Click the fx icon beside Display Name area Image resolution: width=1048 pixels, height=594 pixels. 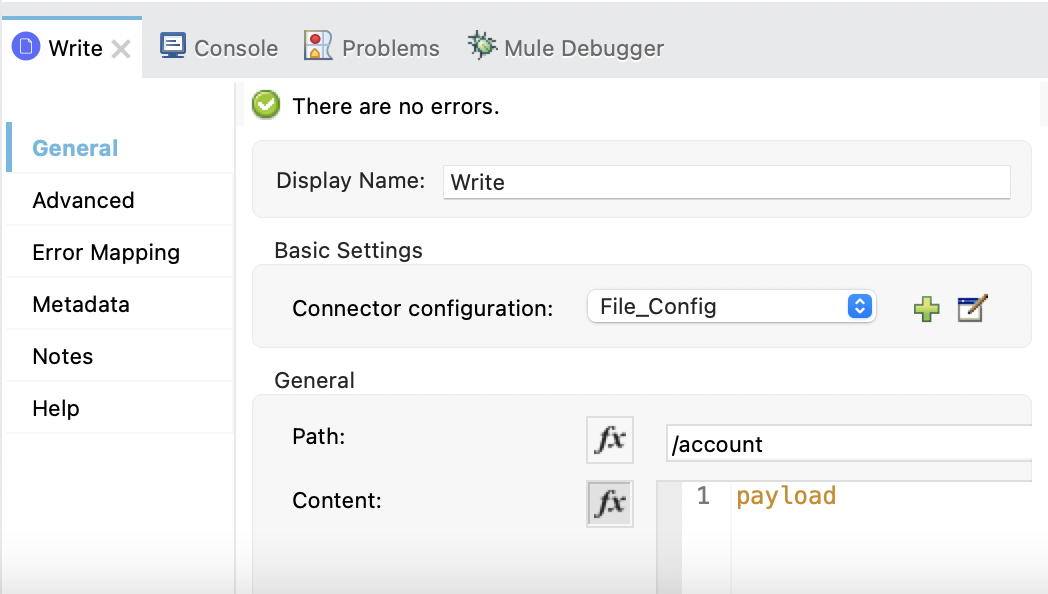(x=610, y=440)
